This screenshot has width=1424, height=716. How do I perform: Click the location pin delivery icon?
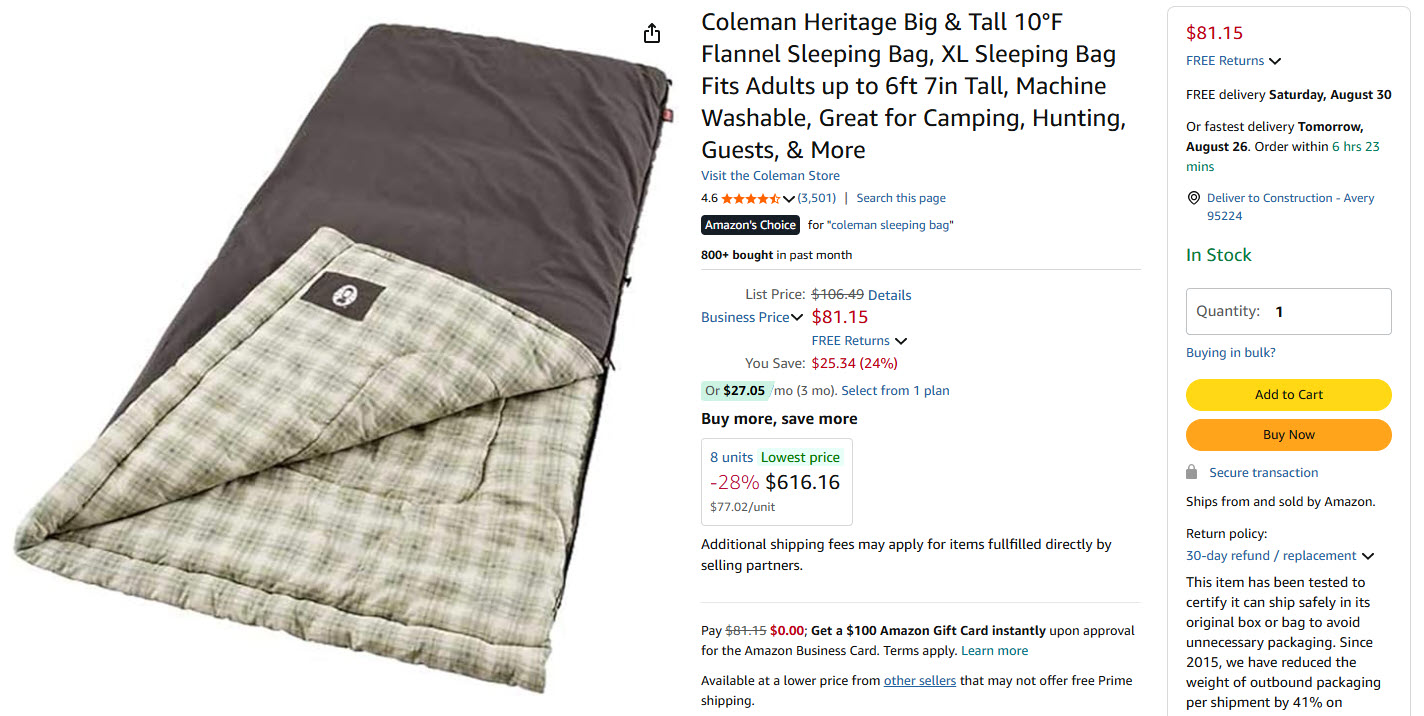(x=1193, y=198)
